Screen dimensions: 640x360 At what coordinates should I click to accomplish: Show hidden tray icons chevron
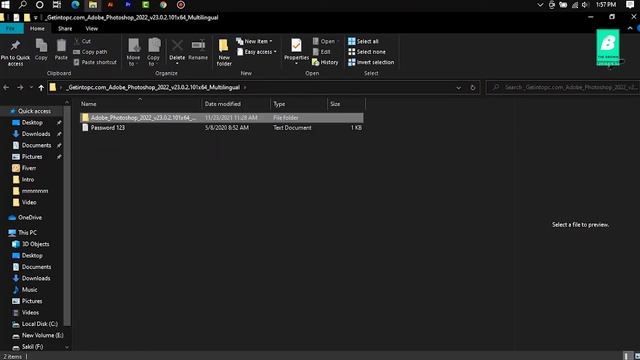[540, 5]
